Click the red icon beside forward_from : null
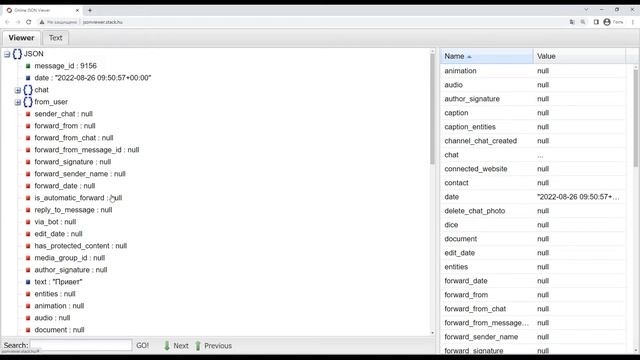The image size is (640, 360). [x=28, y=126]
